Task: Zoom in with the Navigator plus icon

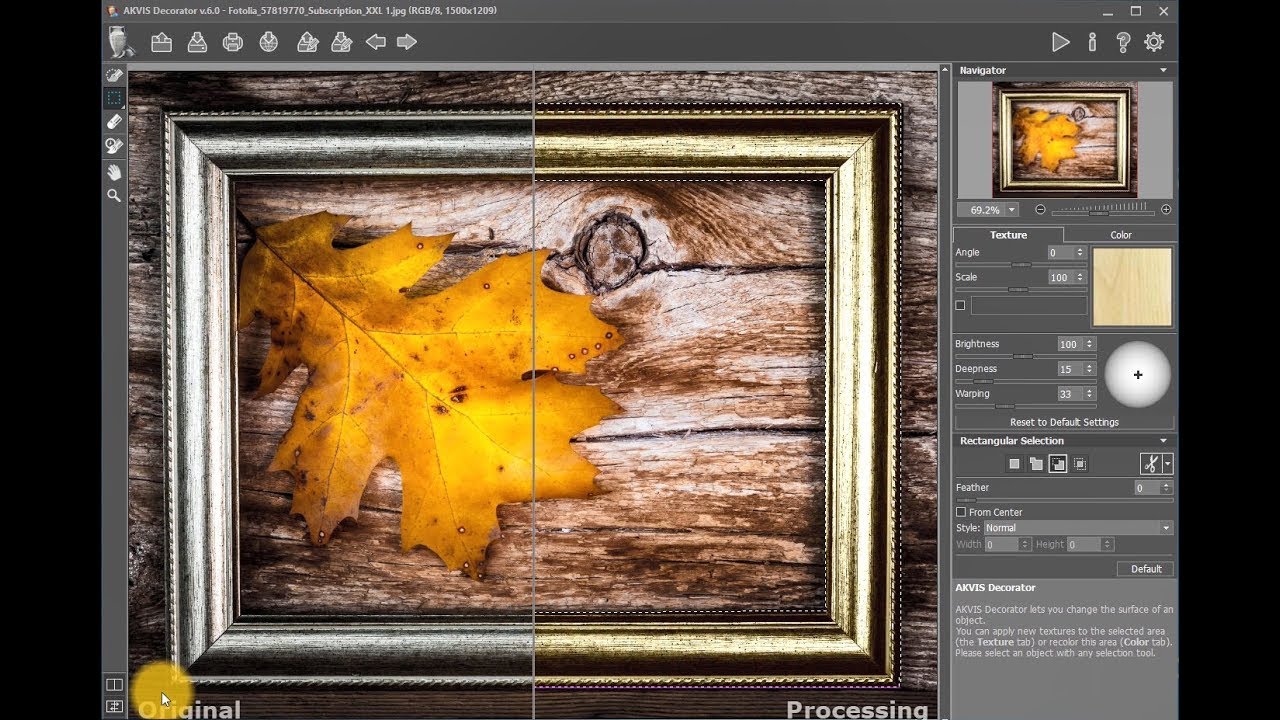Action: [x=1166, y=210]
